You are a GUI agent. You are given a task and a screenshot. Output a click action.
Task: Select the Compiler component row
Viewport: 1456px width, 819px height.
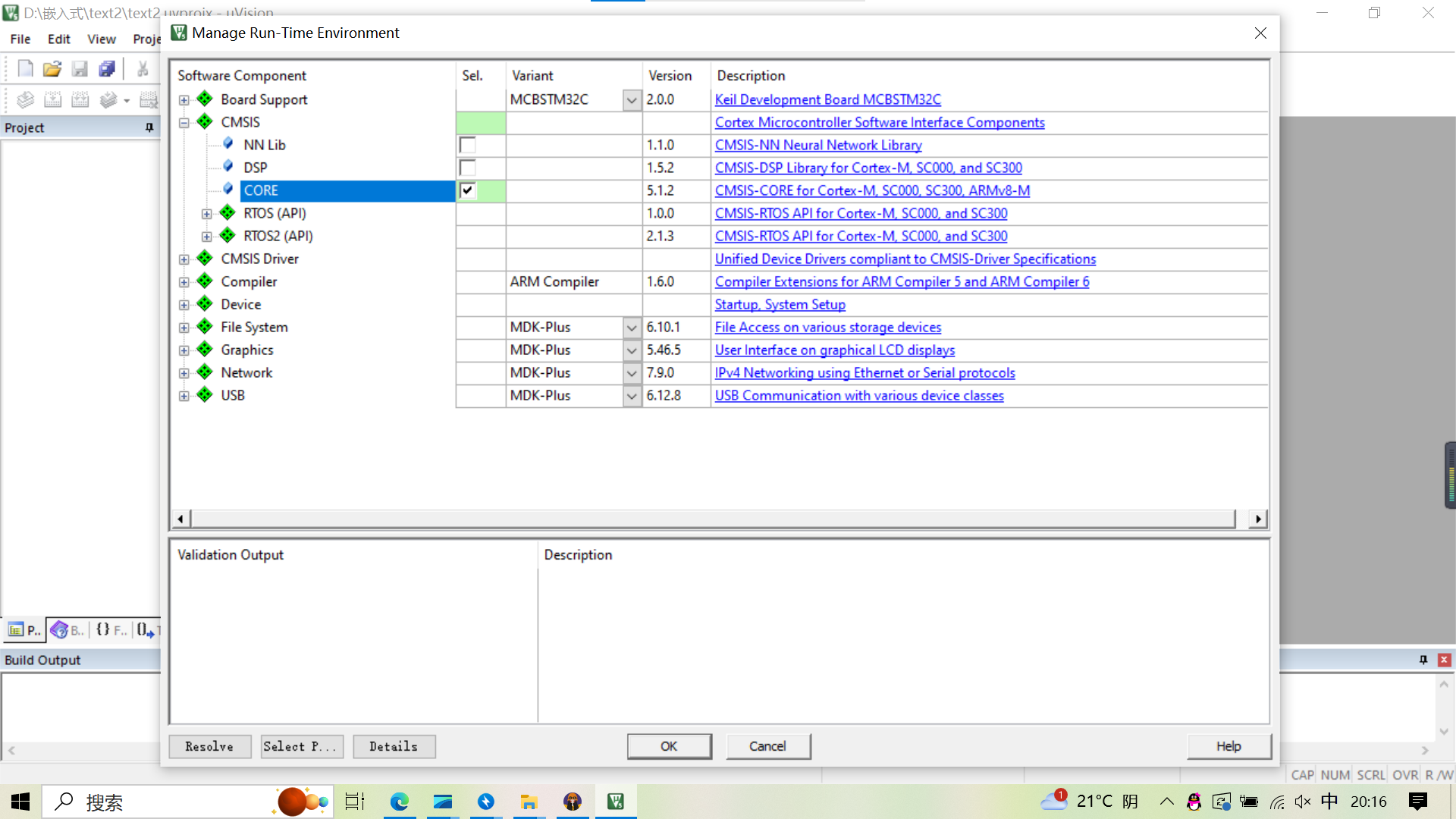tap(248, 281)
